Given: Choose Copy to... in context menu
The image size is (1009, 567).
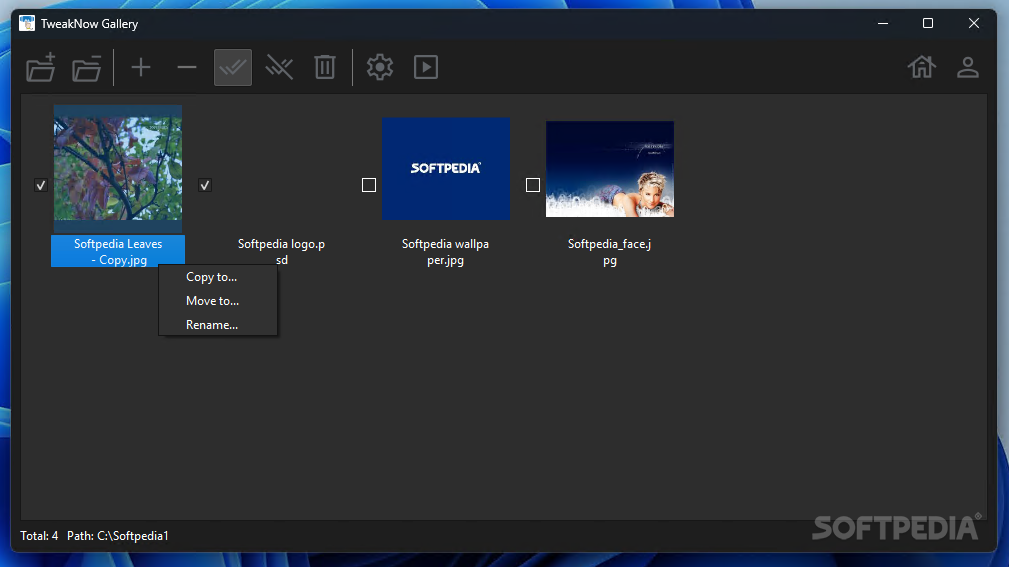Looking at the screenshot, I should [x=218, y=277].
